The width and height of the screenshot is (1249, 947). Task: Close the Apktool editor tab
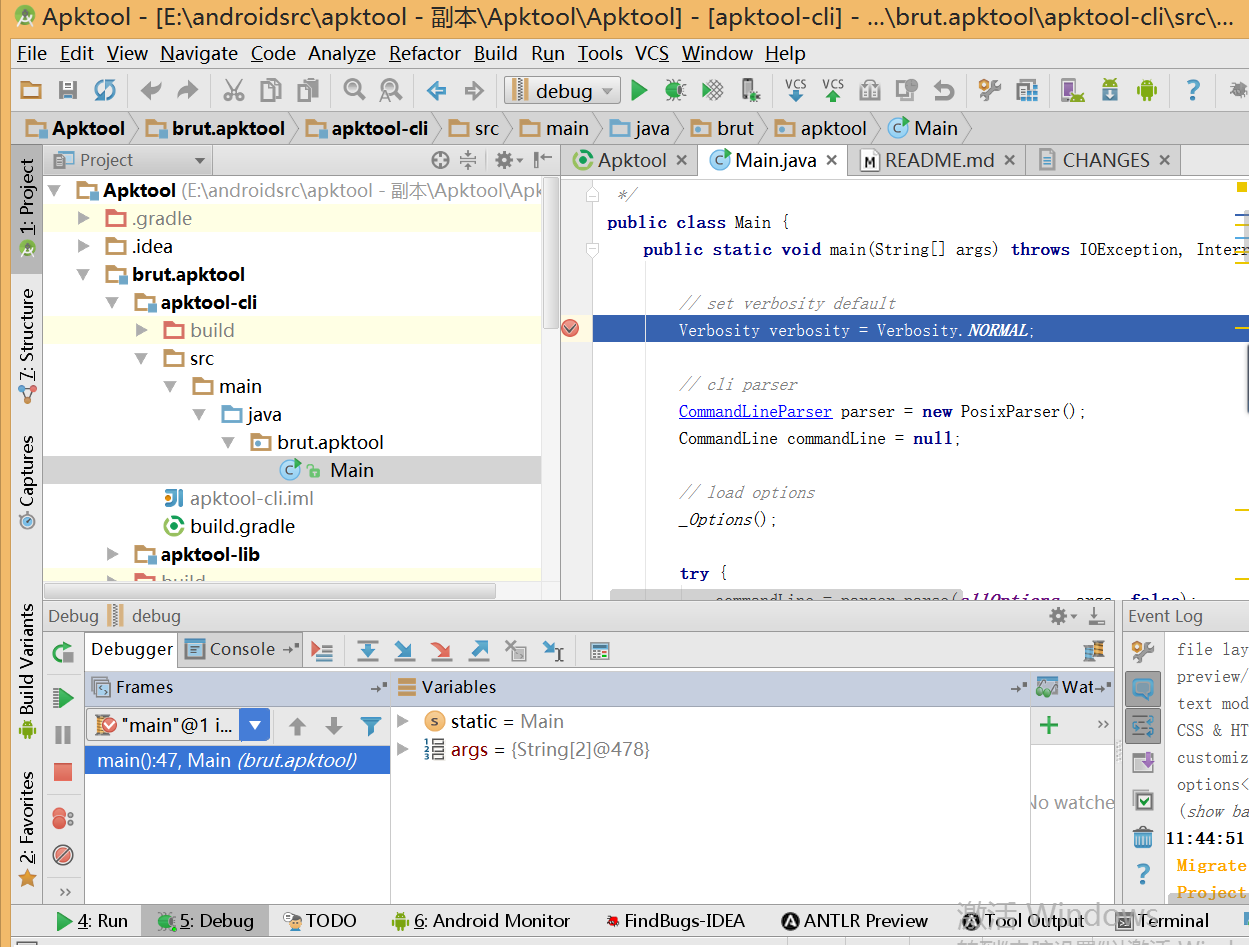pos(681,160)
